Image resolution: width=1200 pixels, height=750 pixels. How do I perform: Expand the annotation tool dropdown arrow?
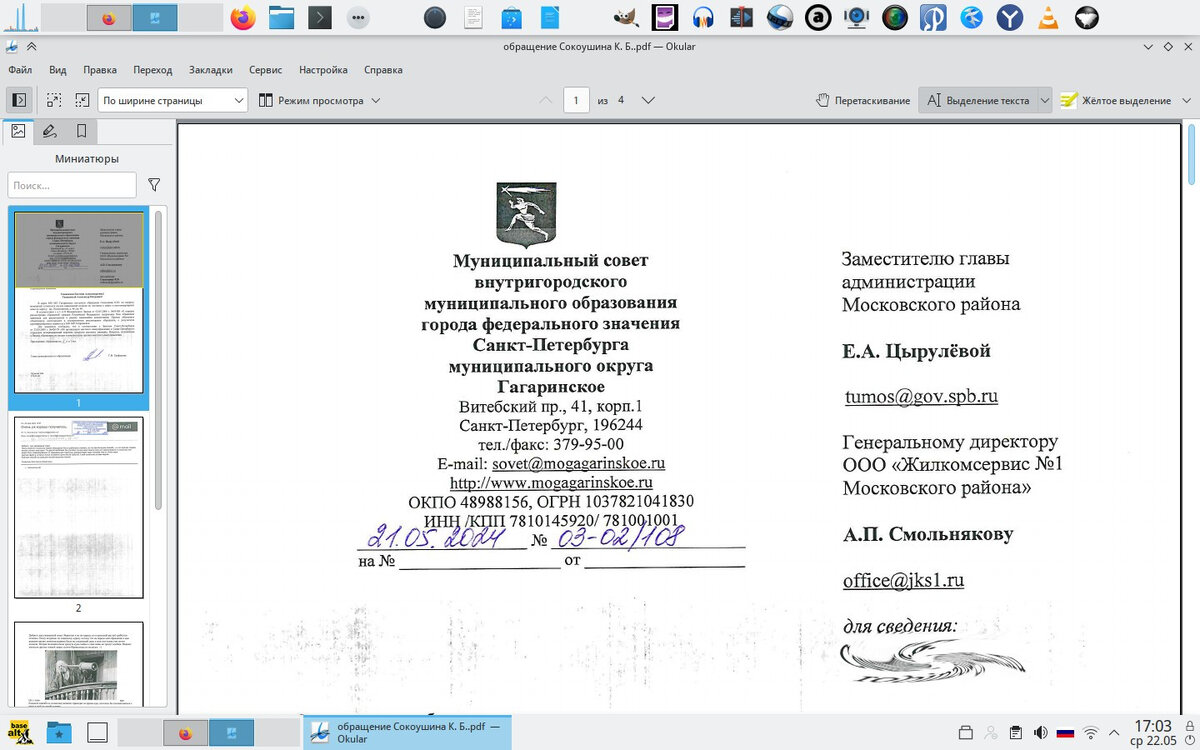coord(1186,100)
